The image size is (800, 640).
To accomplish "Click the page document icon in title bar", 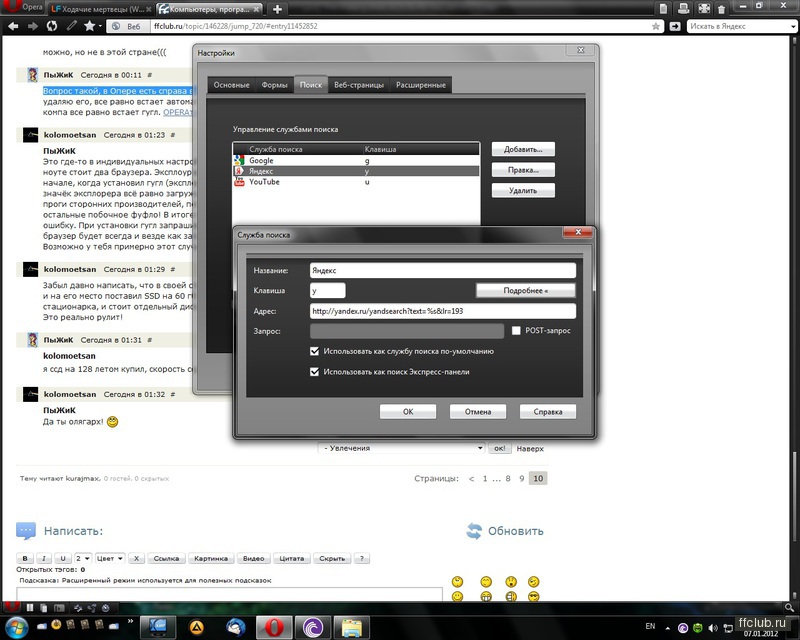I will (663, 8).
